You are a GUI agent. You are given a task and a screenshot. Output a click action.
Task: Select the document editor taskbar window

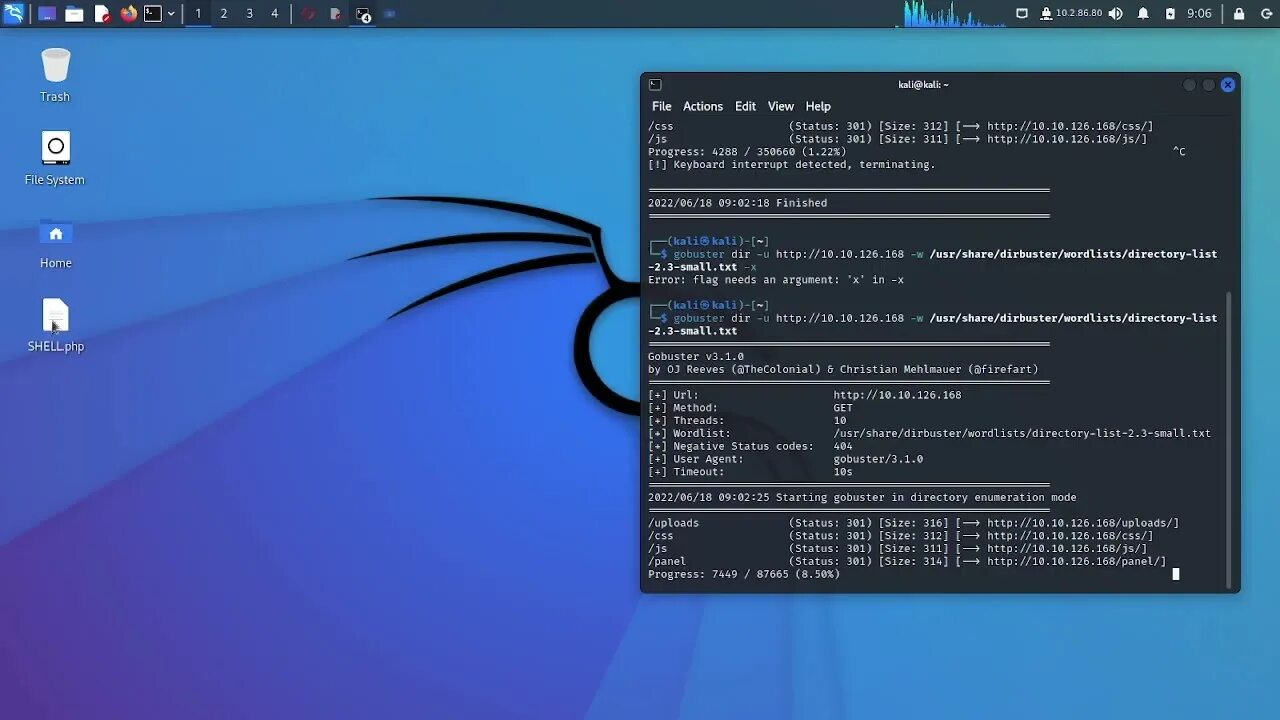336,14
